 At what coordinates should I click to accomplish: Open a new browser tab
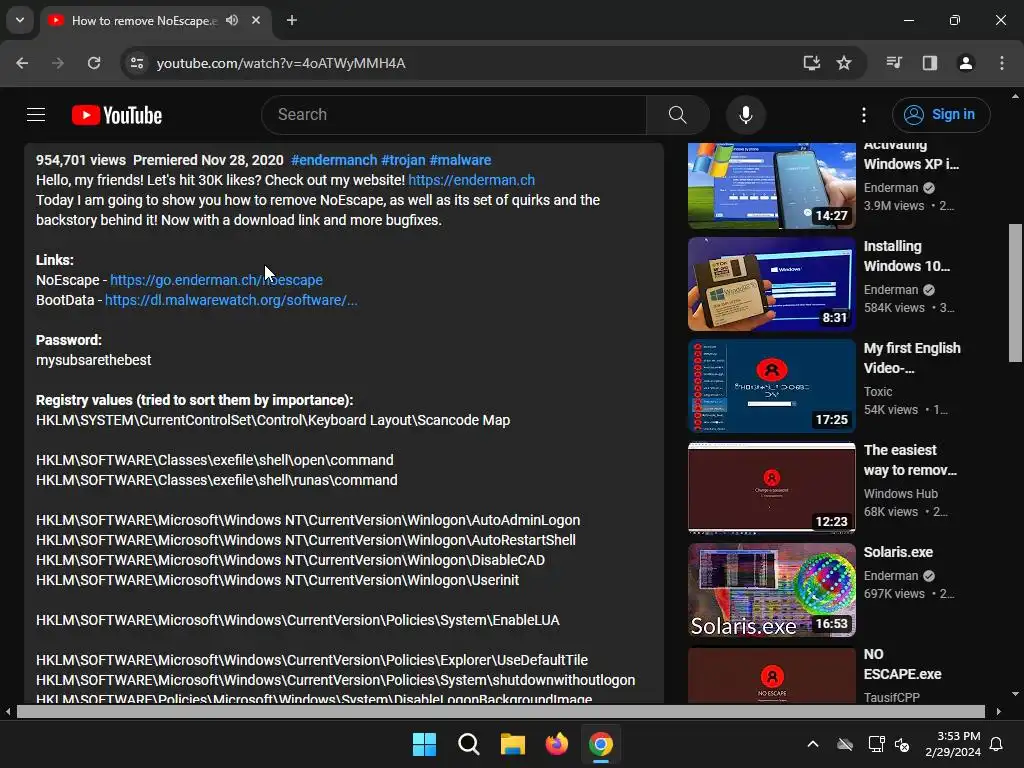(x=292, y=20)
